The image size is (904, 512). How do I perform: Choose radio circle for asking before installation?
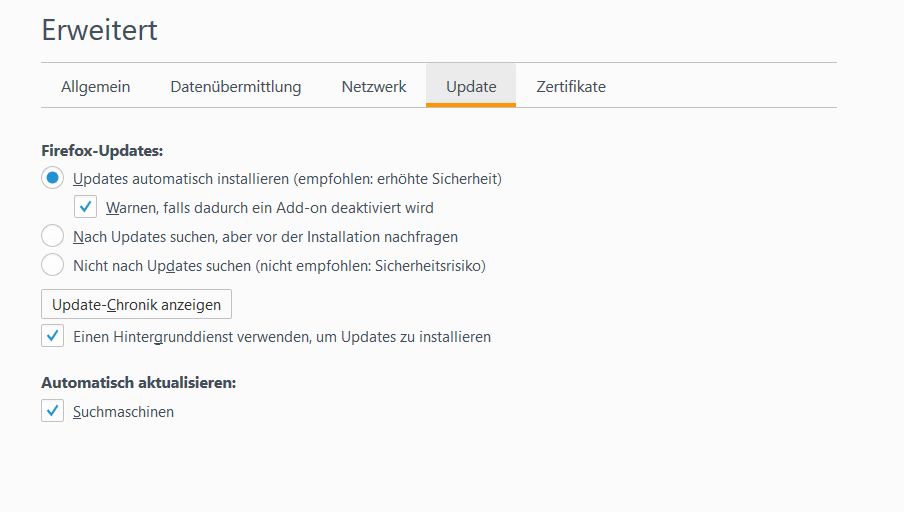click(x=52, y=236)
